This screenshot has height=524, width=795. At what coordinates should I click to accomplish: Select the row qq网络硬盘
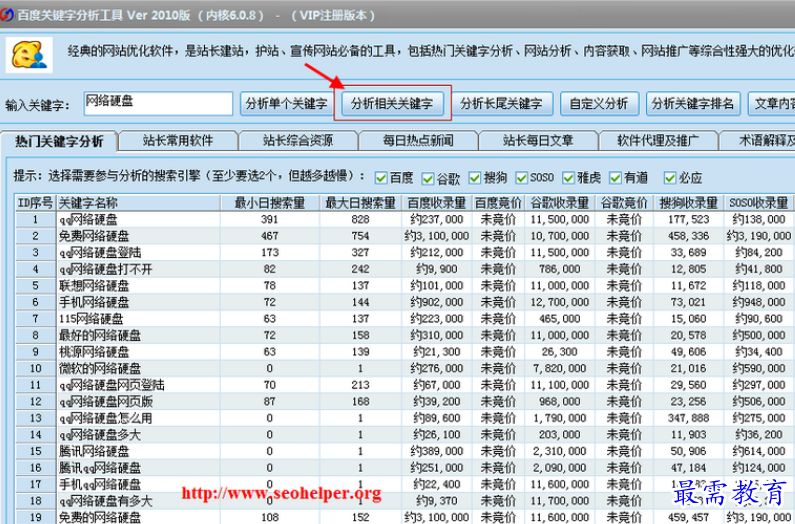tap(405, 220)
